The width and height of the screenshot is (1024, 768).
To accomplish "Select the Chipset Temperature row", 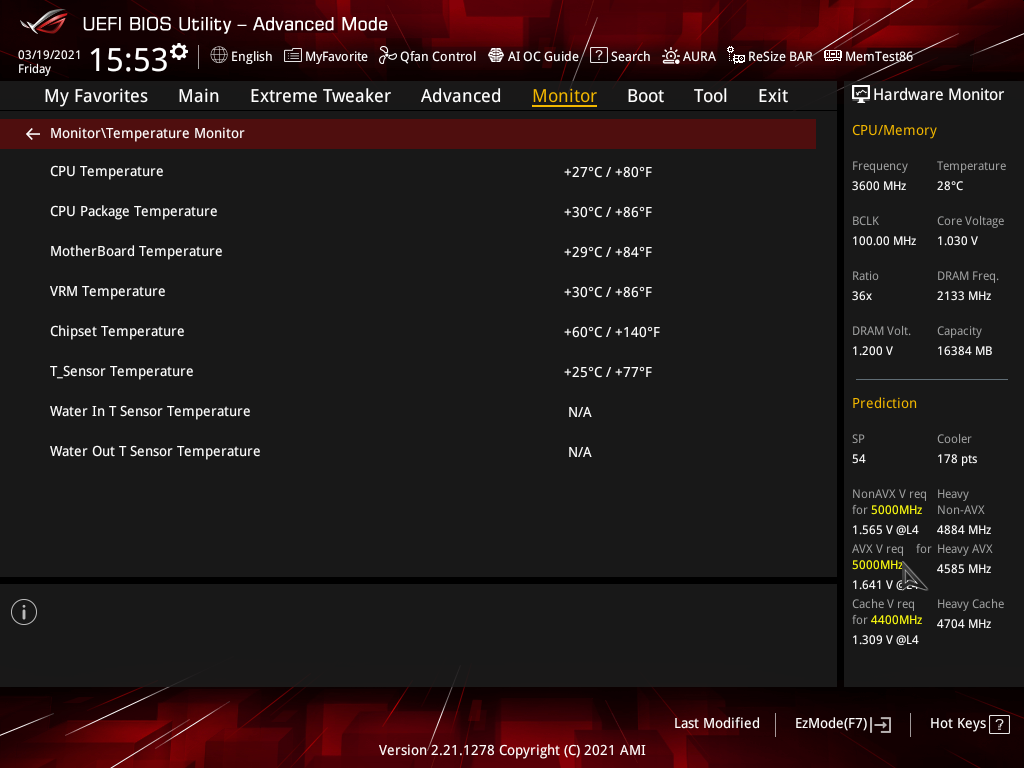I will tap(408, 332).
